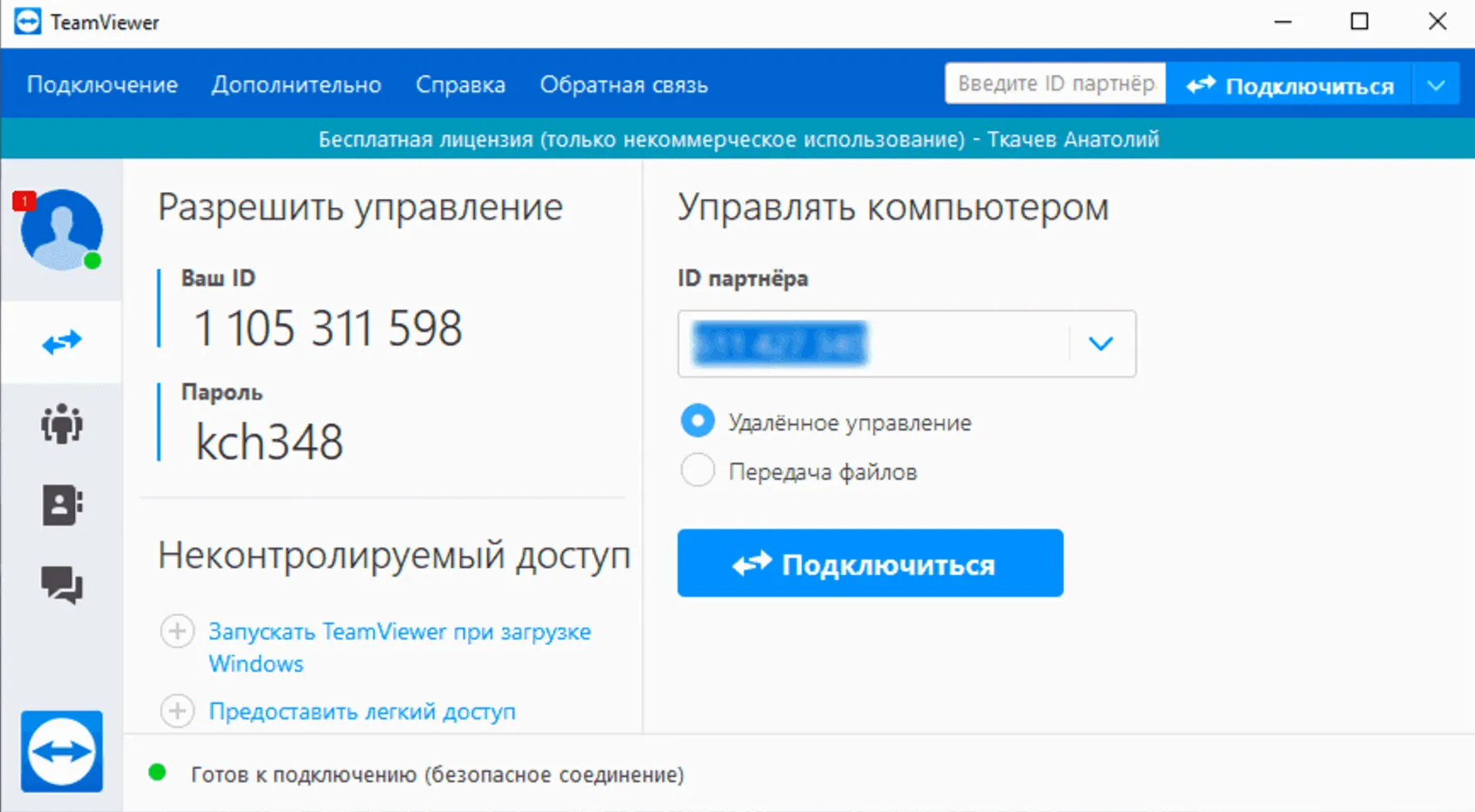Select the Передача файлов radio button

(698, 470)
